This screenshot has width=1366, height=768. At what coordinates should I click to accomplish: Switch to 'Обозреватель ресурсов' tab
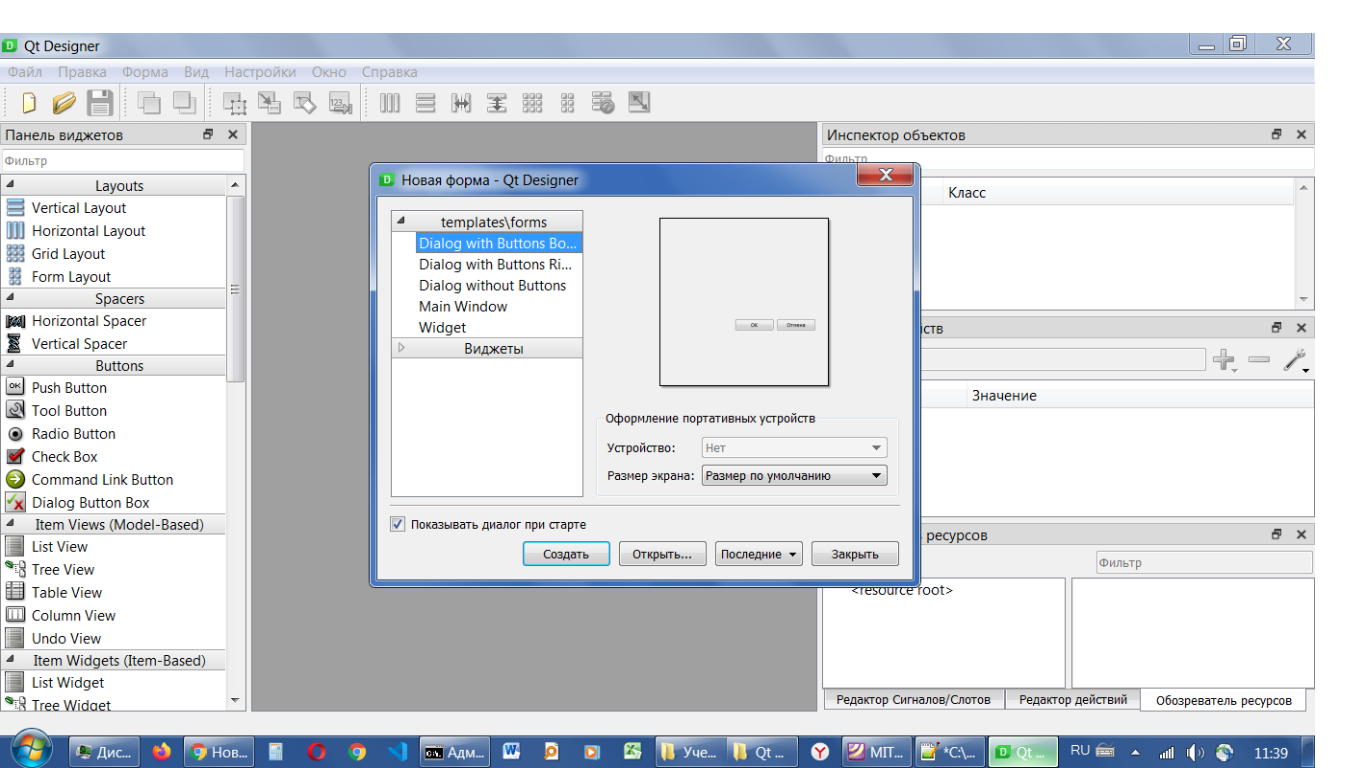(x=1224, y=701)
